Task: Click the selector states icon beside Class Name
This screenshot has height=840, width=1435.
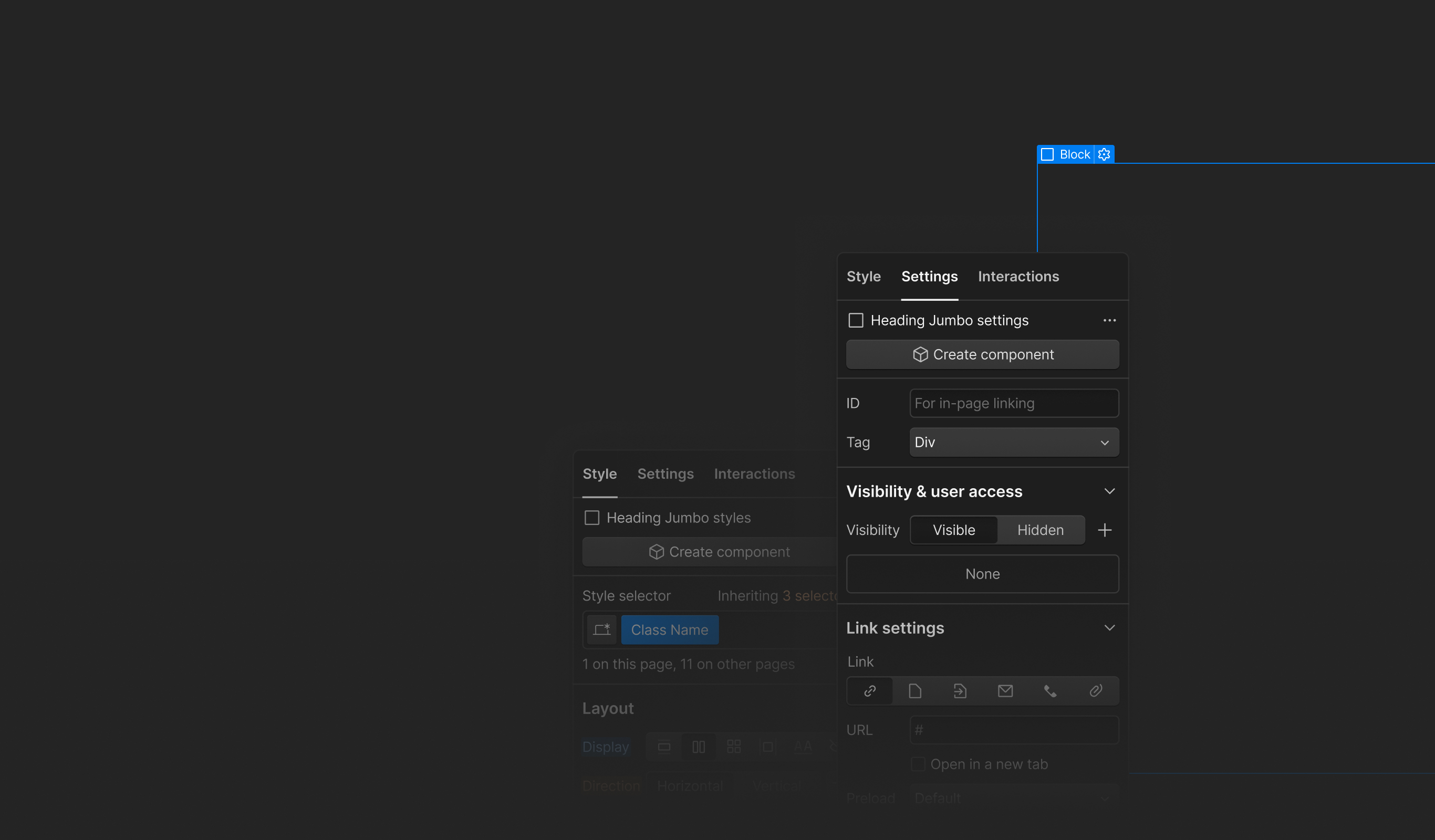Action: 602,629
